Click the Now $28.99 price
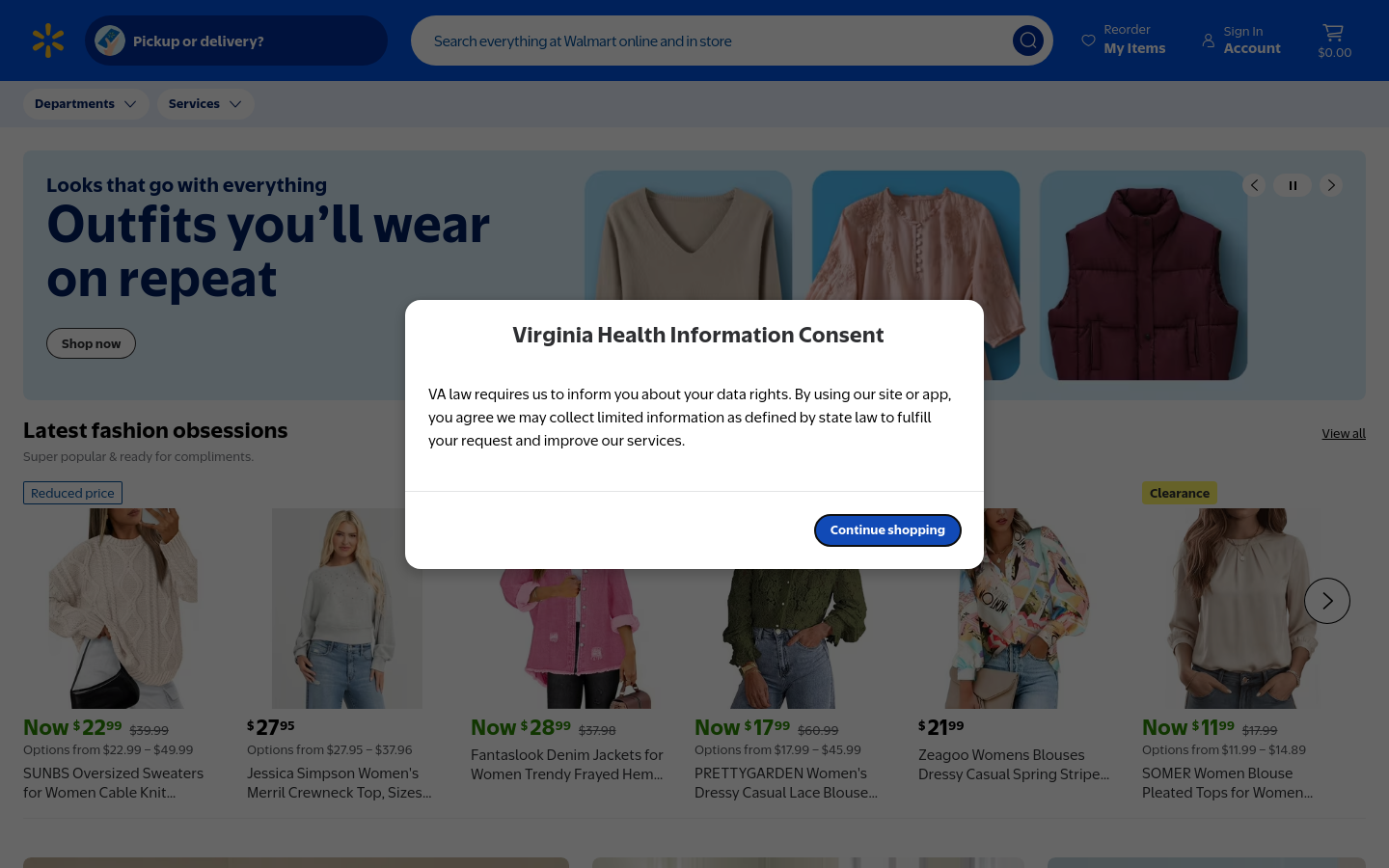The height and width of the screenshot is (868, 1389). (x=521, y=727)
